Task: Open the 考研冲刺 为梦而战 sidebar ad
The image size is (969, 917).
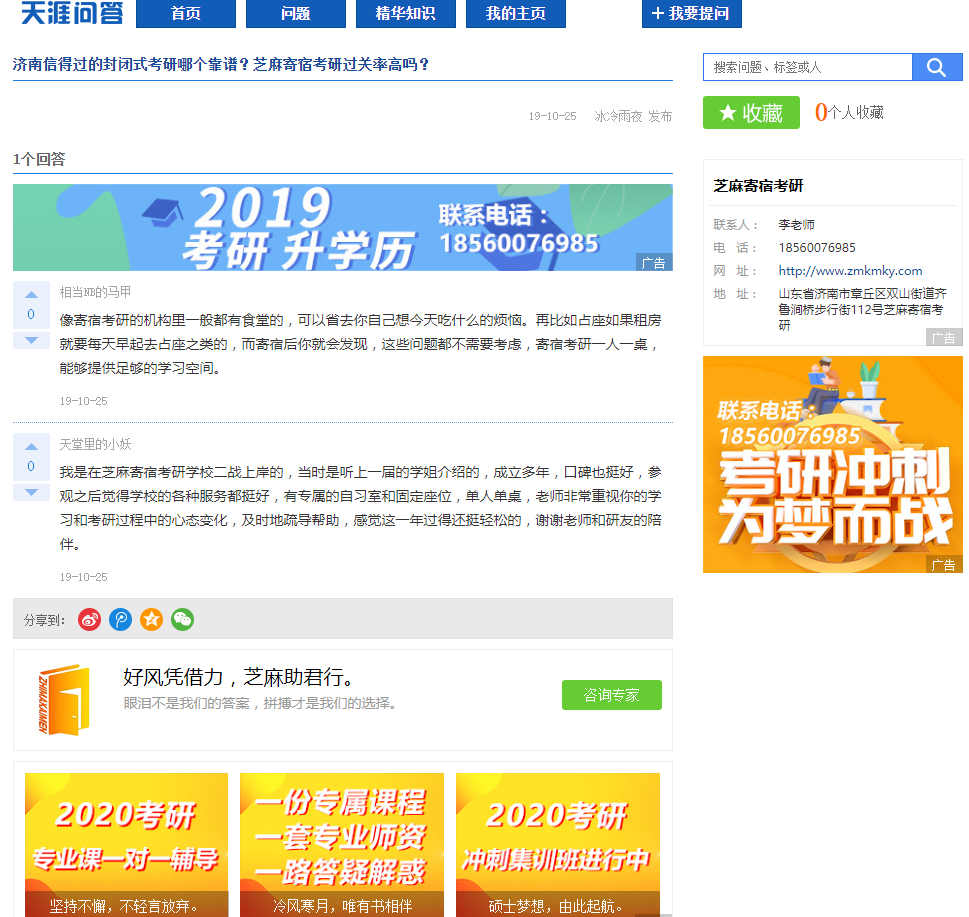Action: 832,464
